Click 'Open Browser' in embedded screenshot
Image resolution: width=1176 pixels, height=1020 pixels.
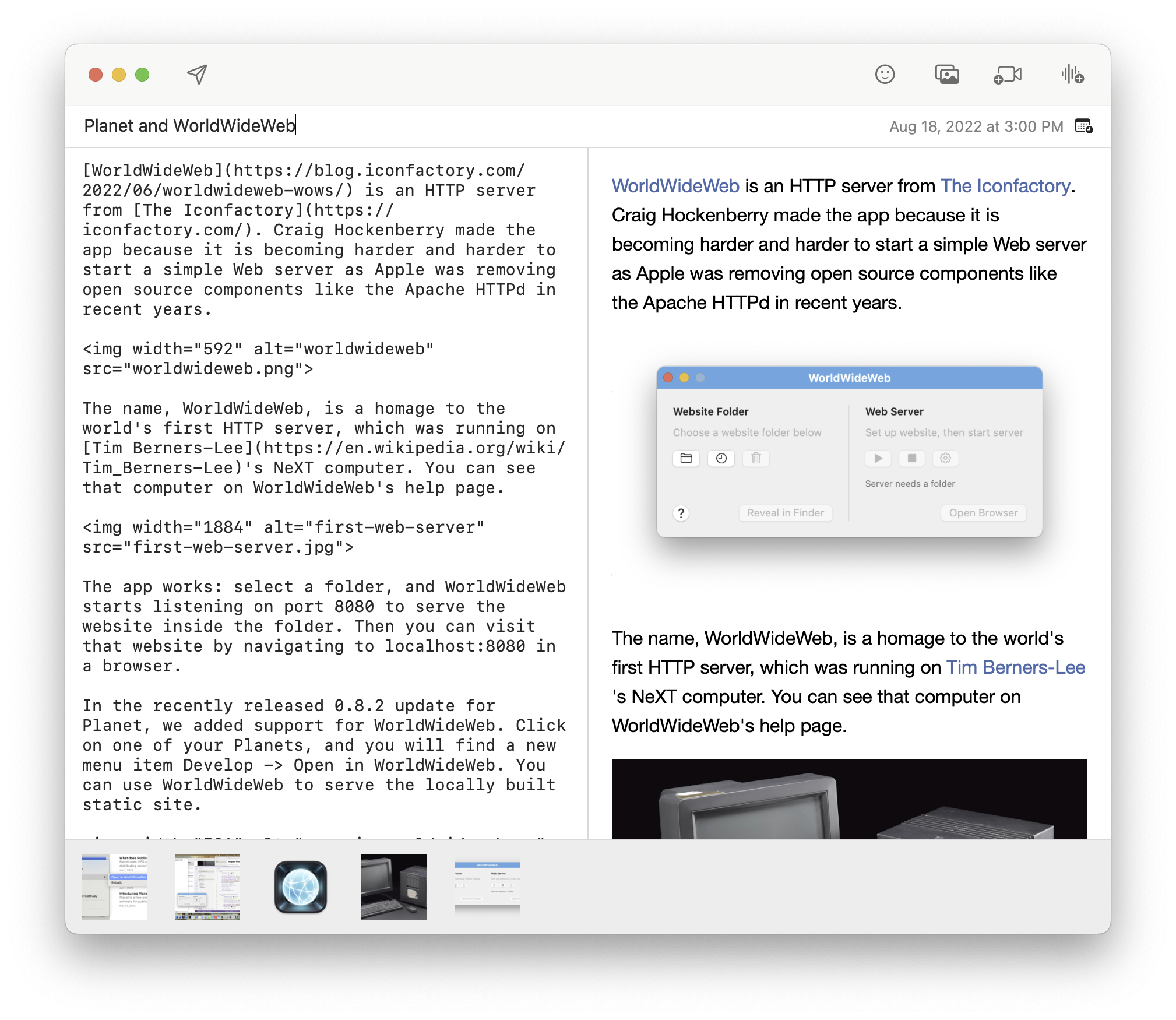[983, 513]
